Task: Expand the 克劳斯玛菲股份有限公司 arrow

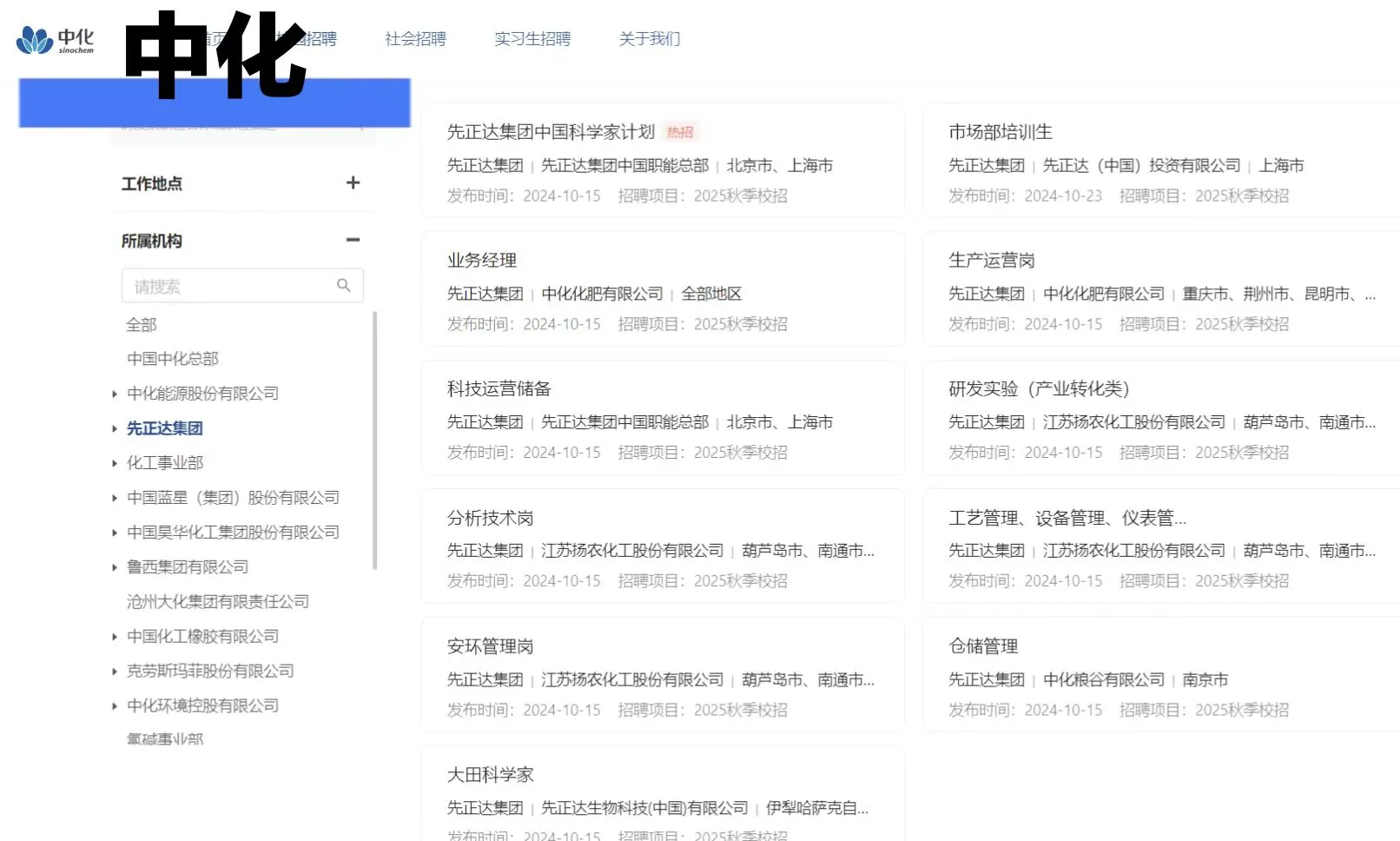Action: [x=115, y=671]
